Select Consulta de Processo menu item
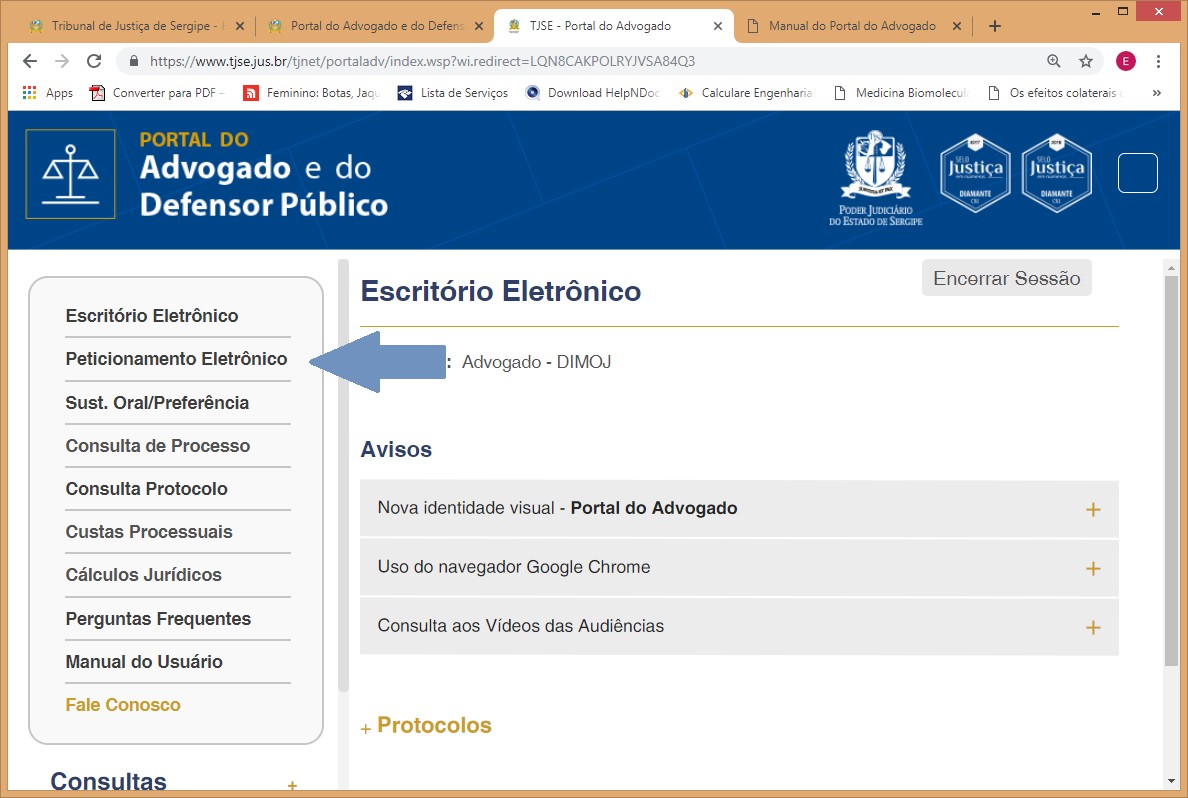 tap(158, 446)
